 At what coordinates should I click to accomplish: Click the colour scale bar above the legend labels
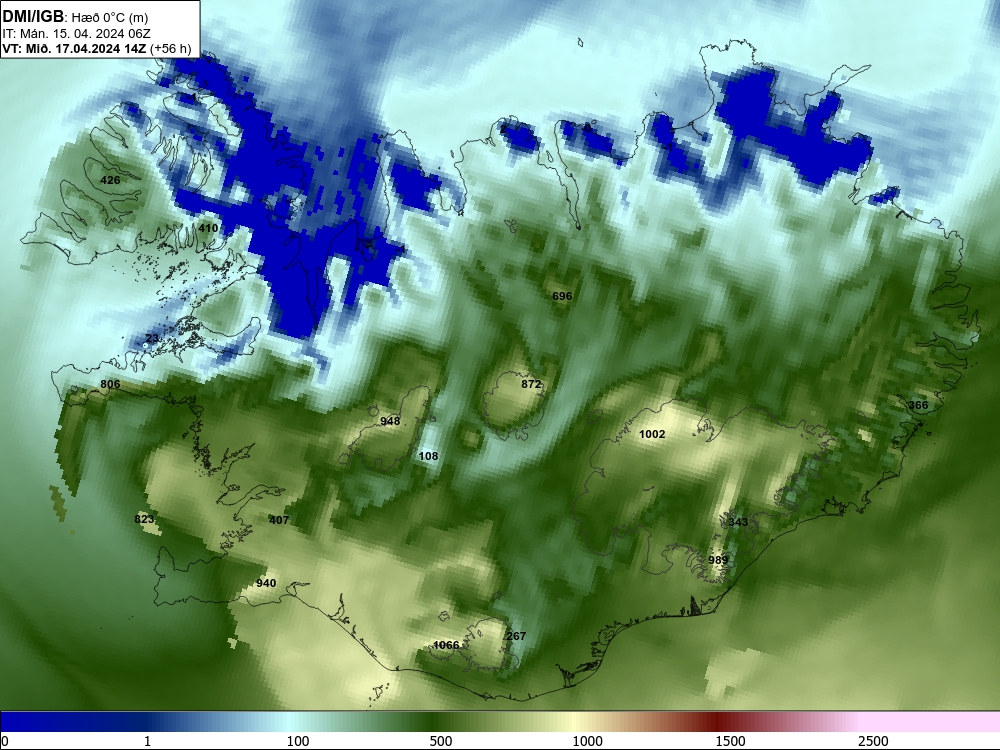click(x=500, y=721)
